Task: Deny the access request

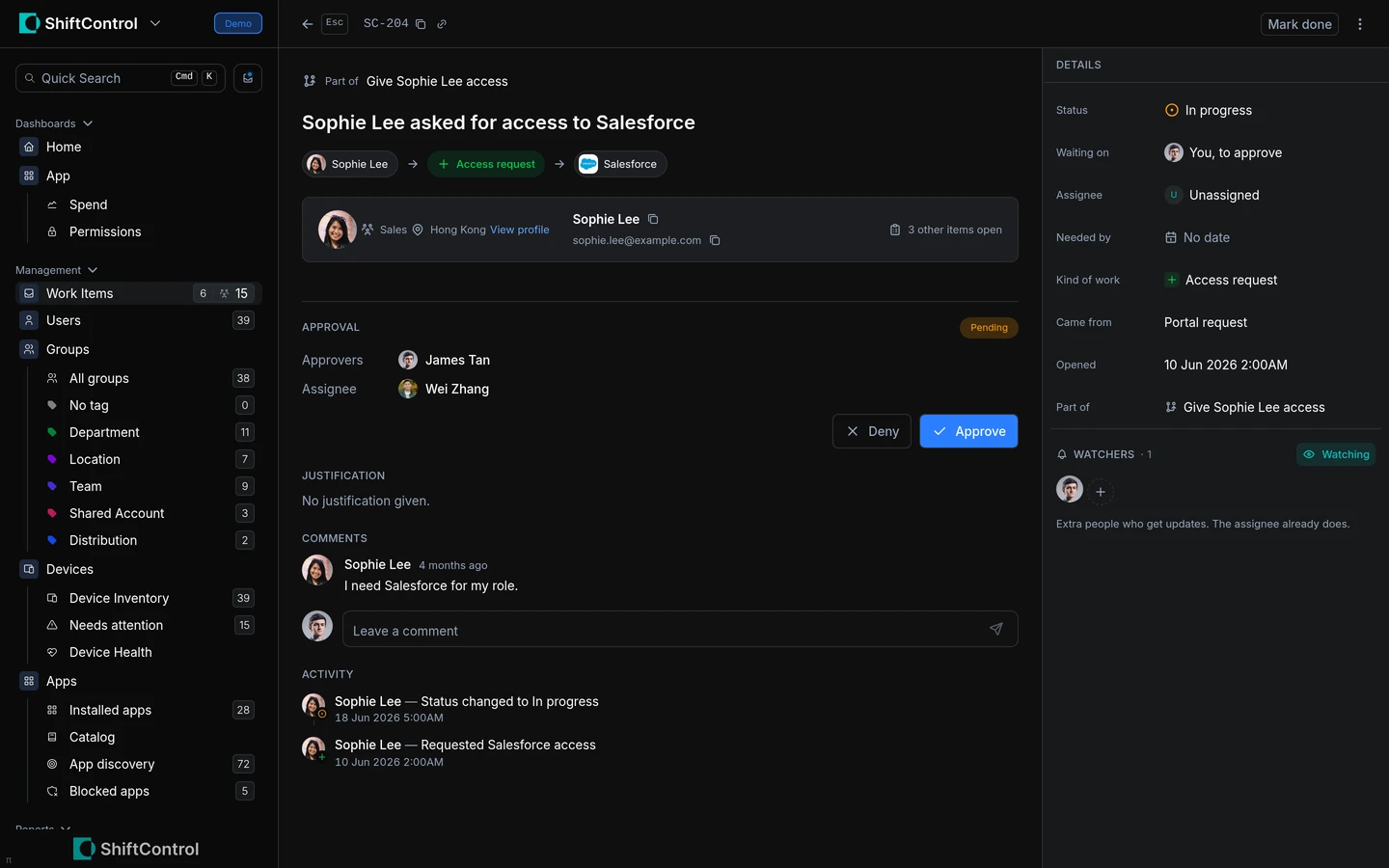Action: 872,431
